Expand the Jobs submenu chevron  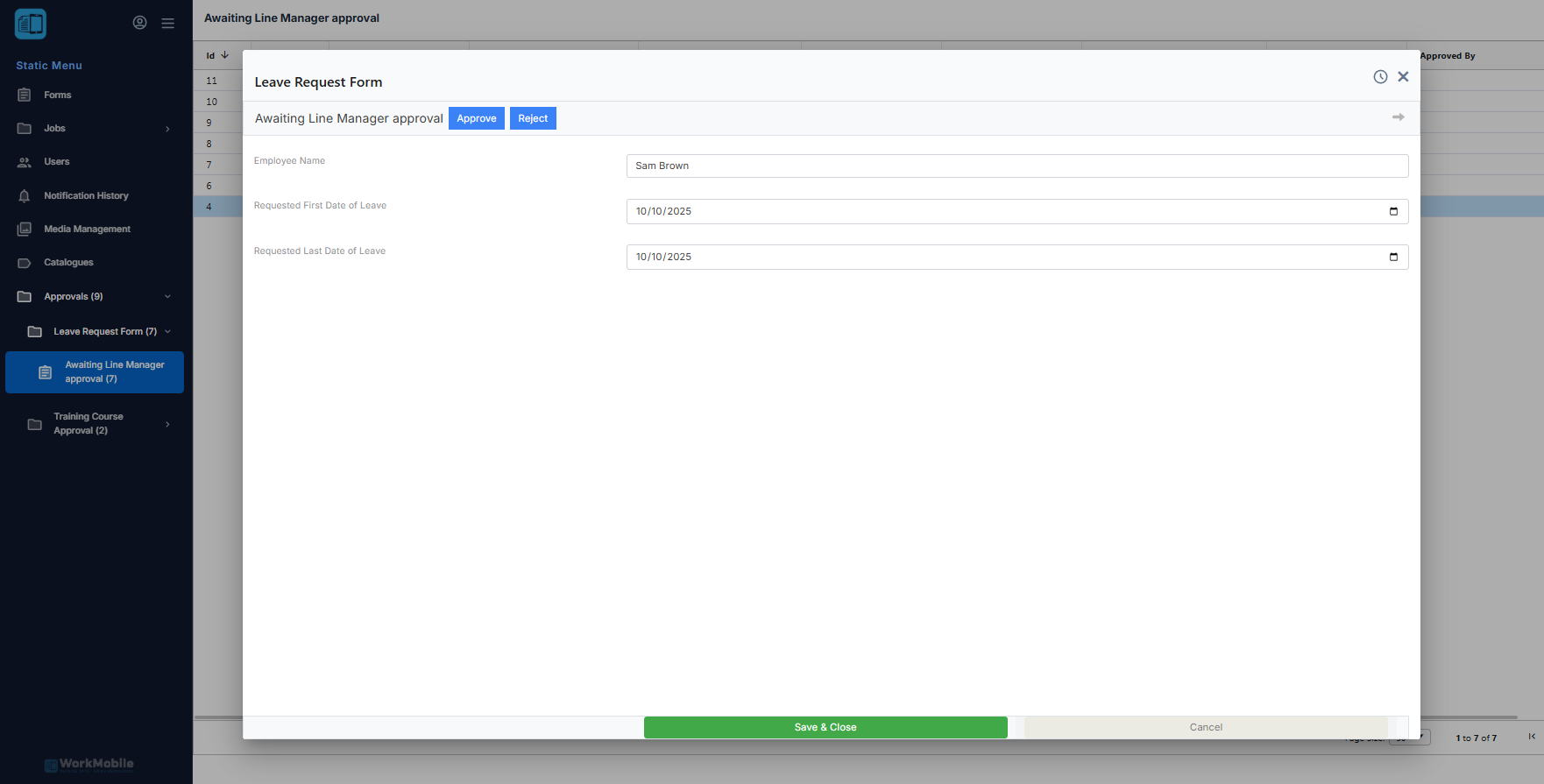point(167,129)
